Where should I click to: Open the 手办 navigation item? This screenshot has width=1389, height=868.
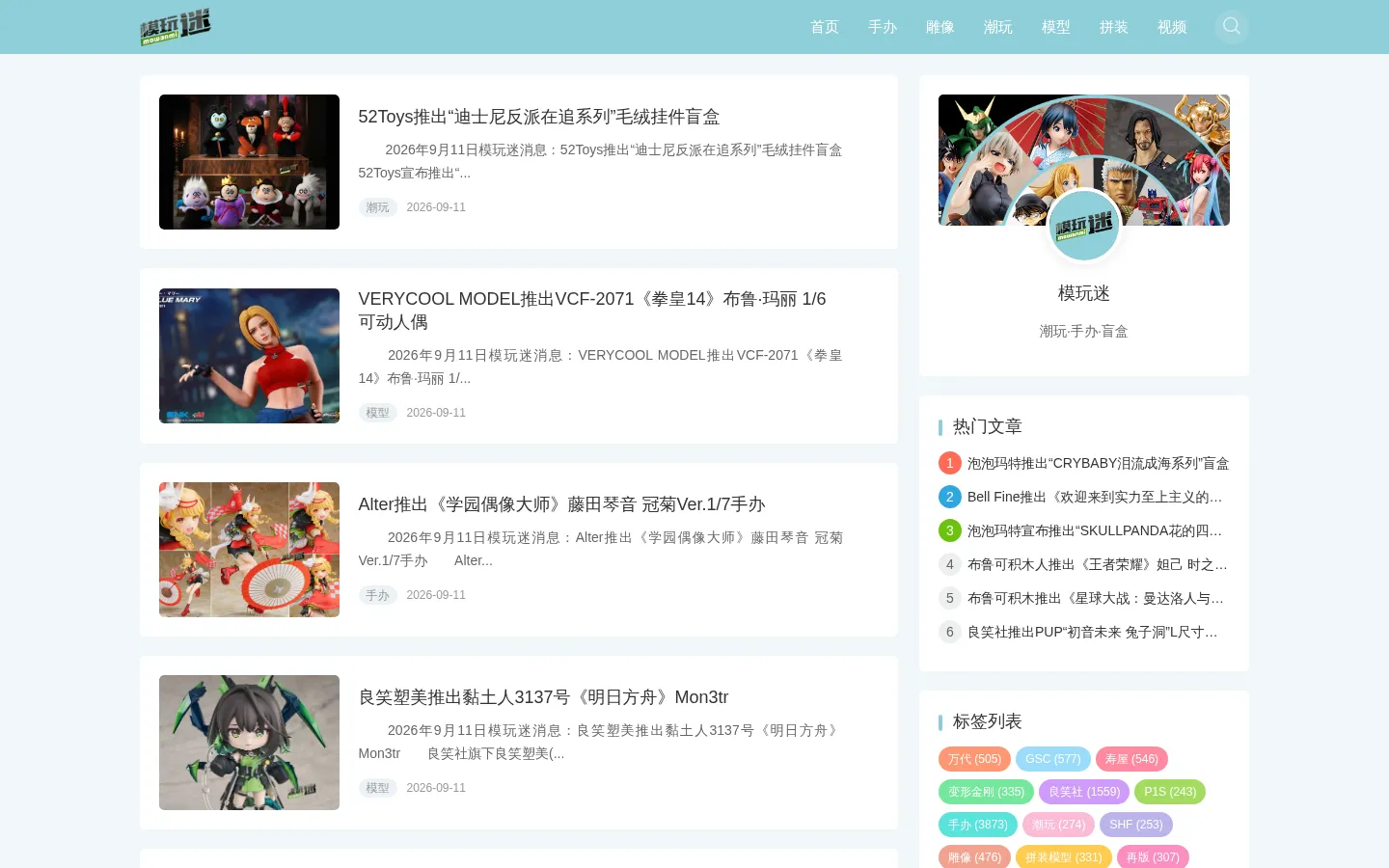[x=883, y=27]
